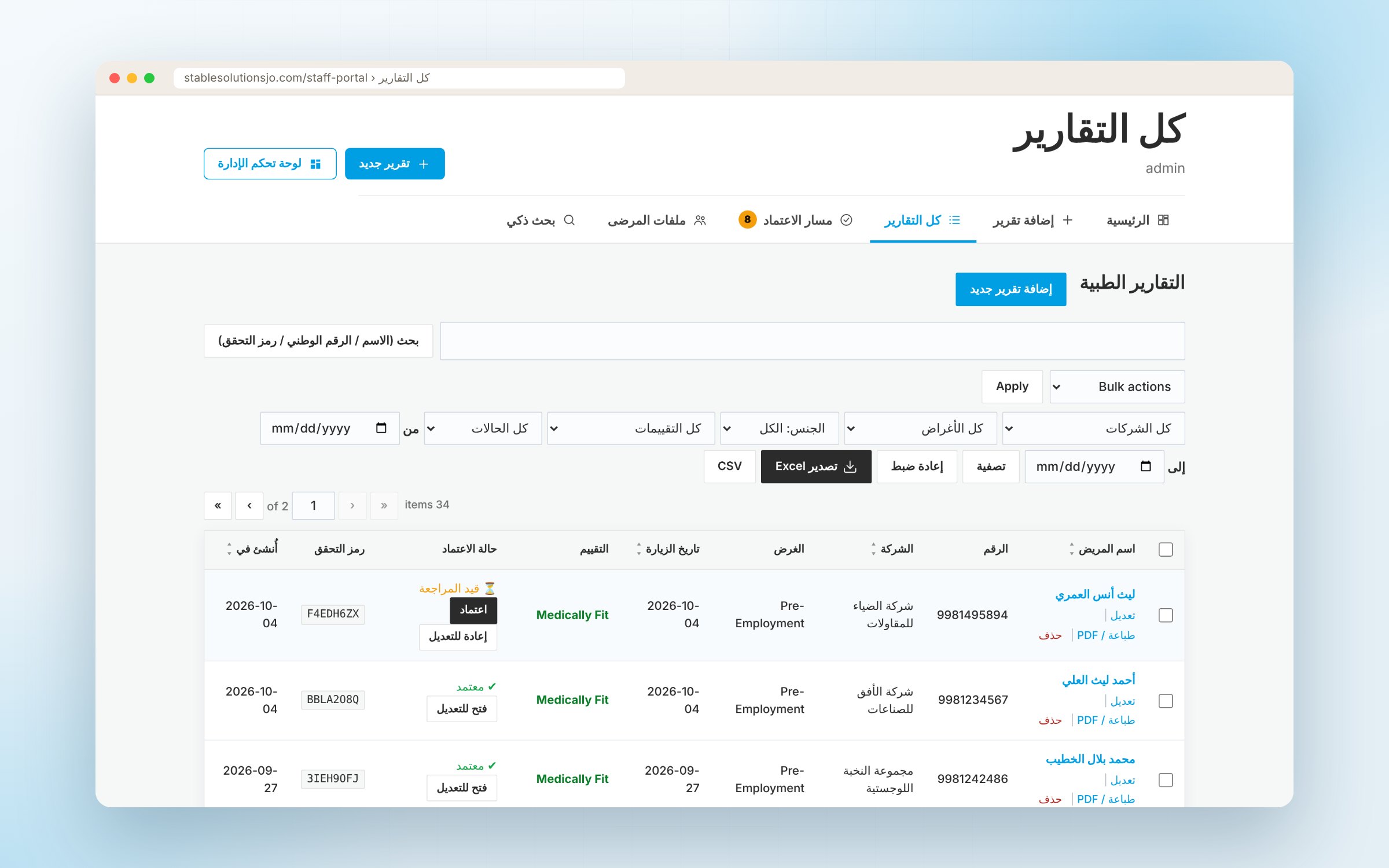Open the كل التقييمات filter dropdown
Screen dimensions: 1389x868
pyautogui.click(x=631, y=428)
